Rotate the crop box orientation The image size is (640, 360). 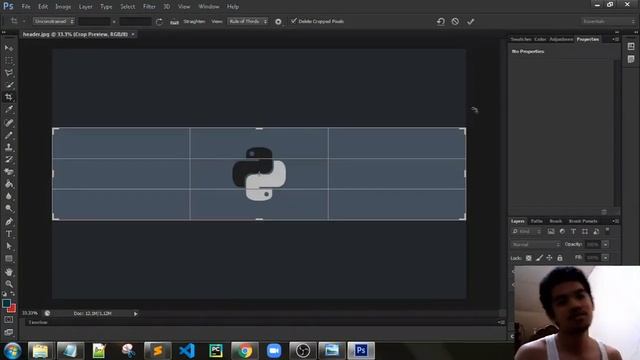(159, 22)
